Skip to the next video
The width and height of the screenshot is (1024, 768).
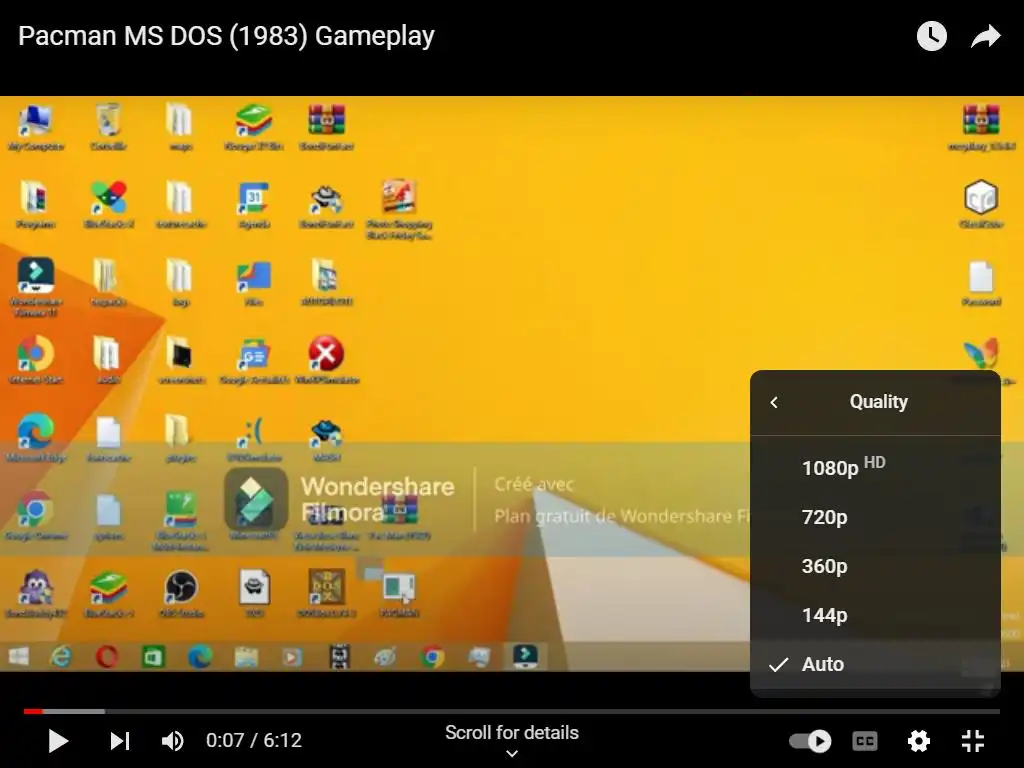click(x=120, y=741)
